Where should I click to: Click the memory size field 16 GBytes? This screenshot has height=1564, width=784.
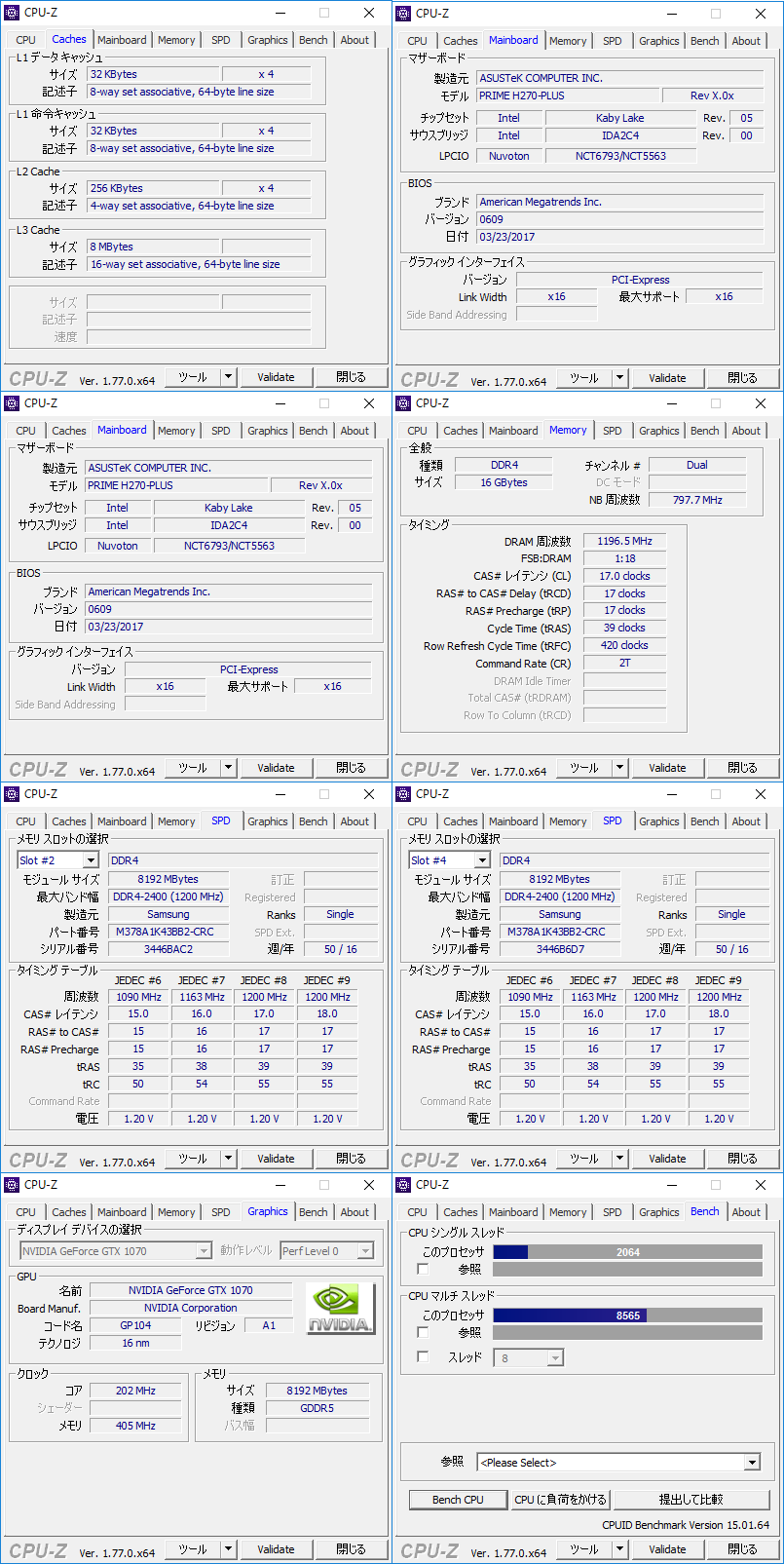pyautogui.click(x=504, y=482)
